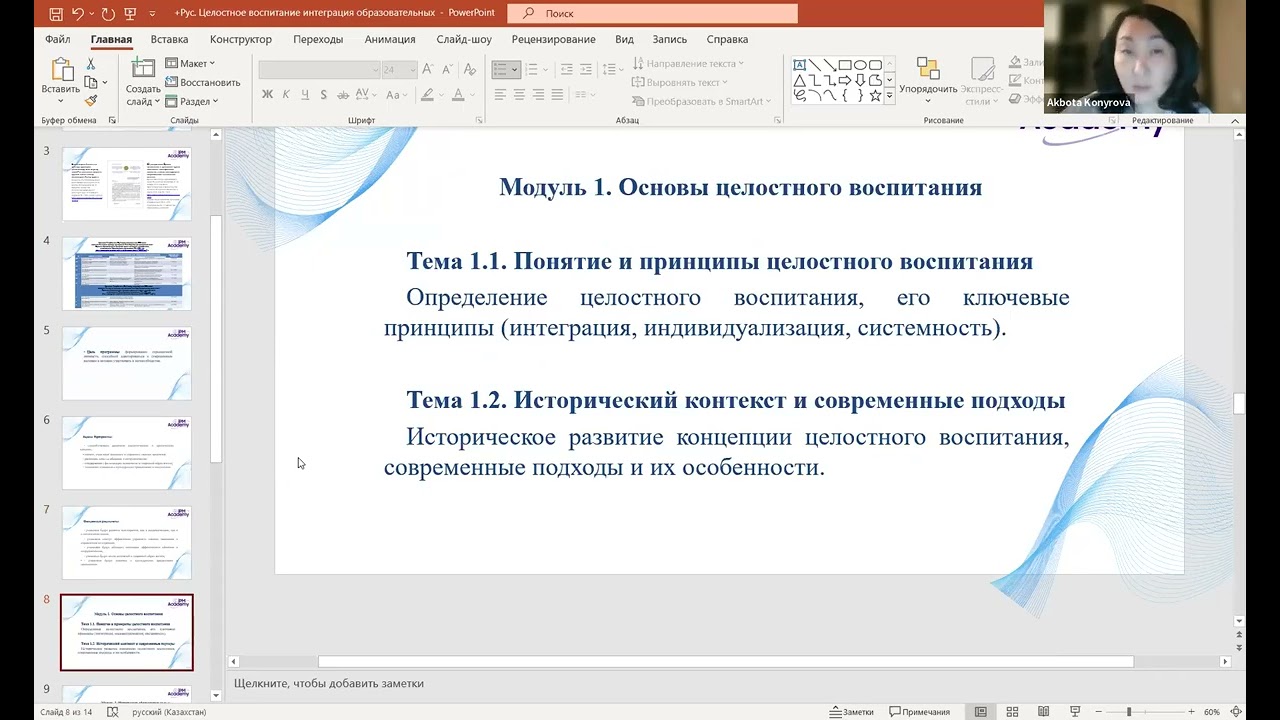Screen dimensions: 1280x720
Task: Open the Раздел section dropdown
Action: (192, 101)
